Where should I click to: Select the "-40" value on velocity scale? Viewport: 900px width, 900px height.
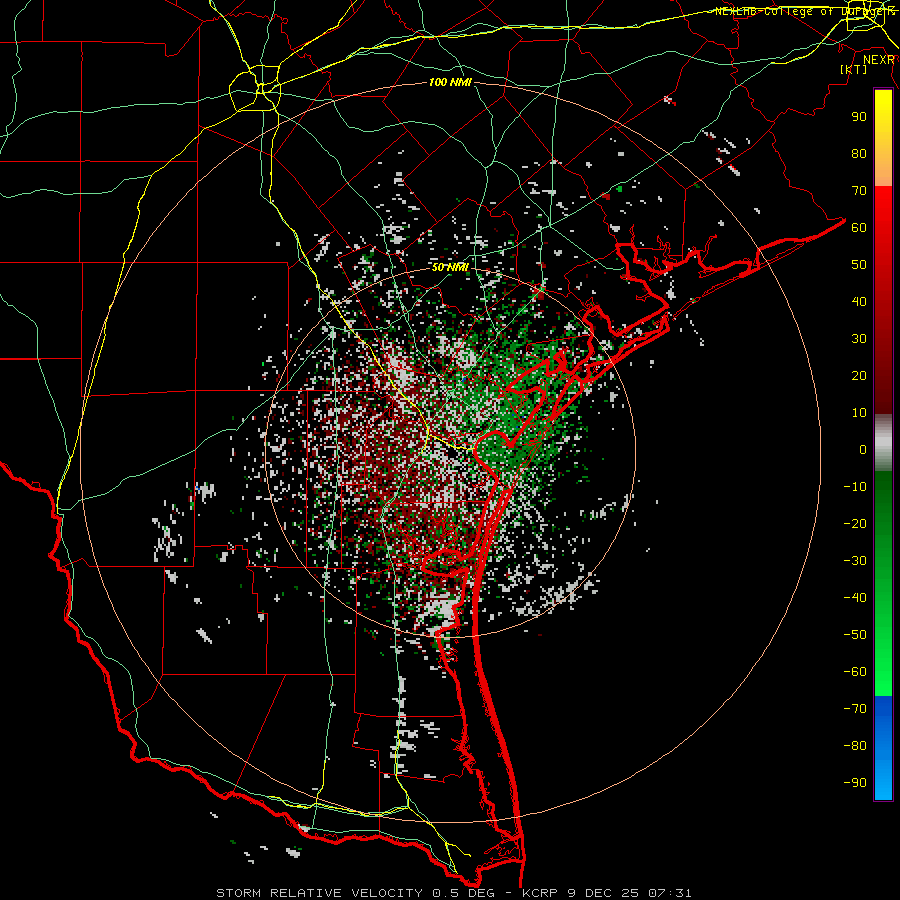[x=855, y=598]
